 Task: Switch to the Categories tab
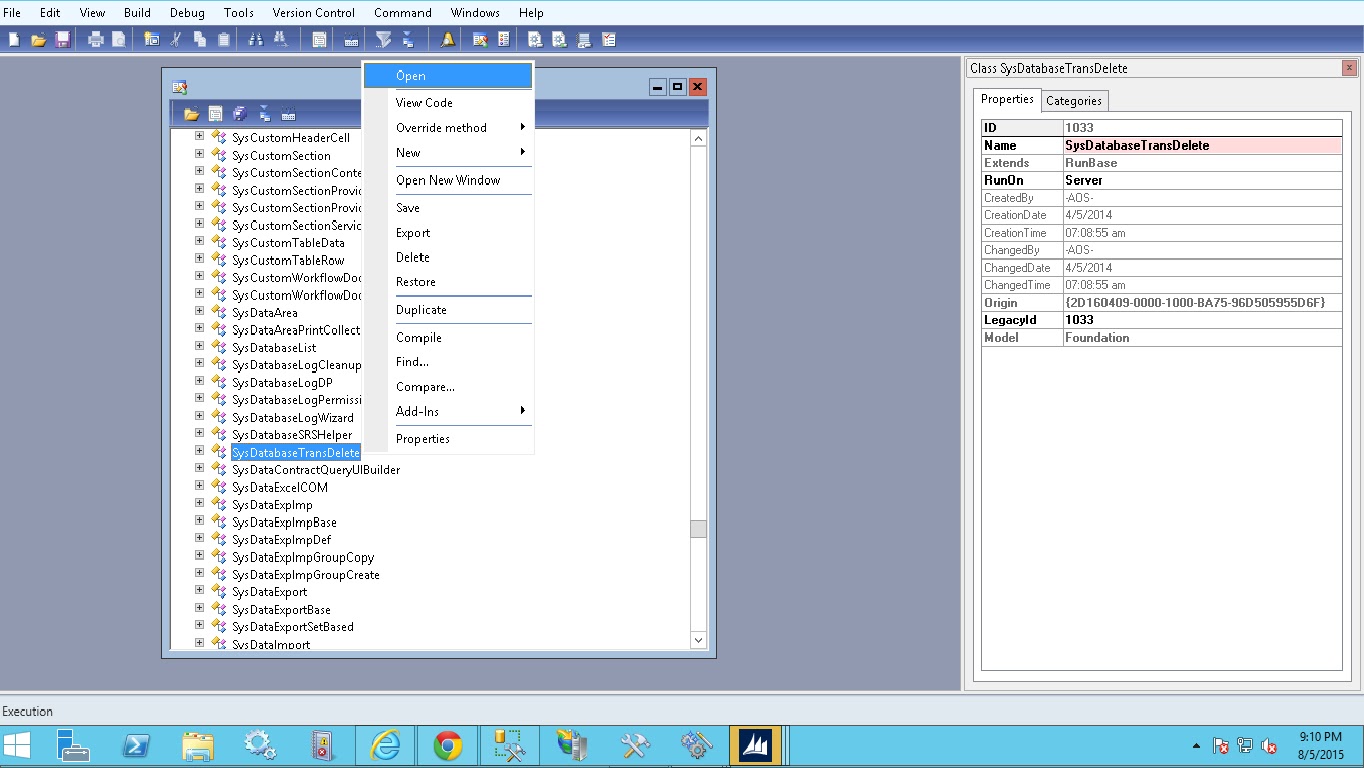coord(1074,100)
